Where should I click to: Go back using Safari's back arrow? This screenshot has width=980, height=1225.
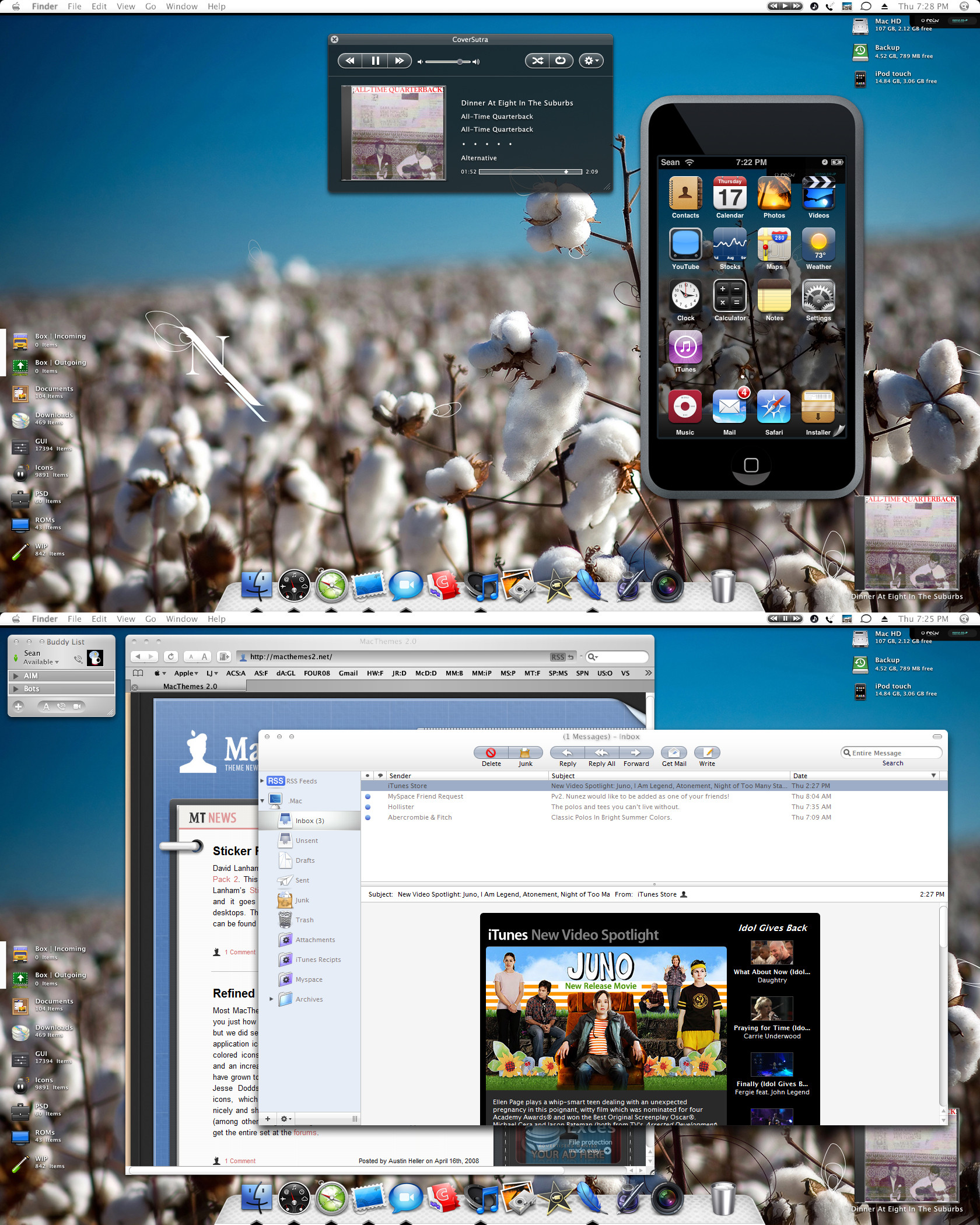[x=138, y=656]
